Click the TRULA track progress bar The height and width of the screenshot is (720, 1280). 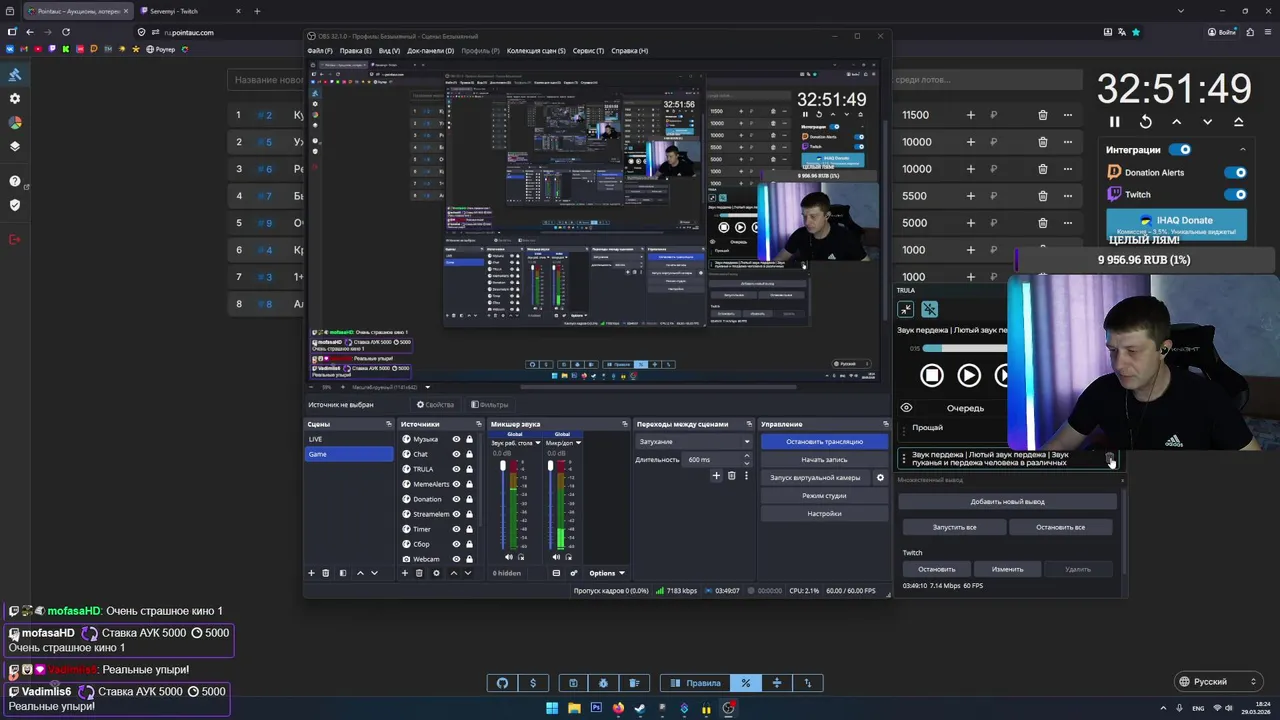tap(965, 349)
